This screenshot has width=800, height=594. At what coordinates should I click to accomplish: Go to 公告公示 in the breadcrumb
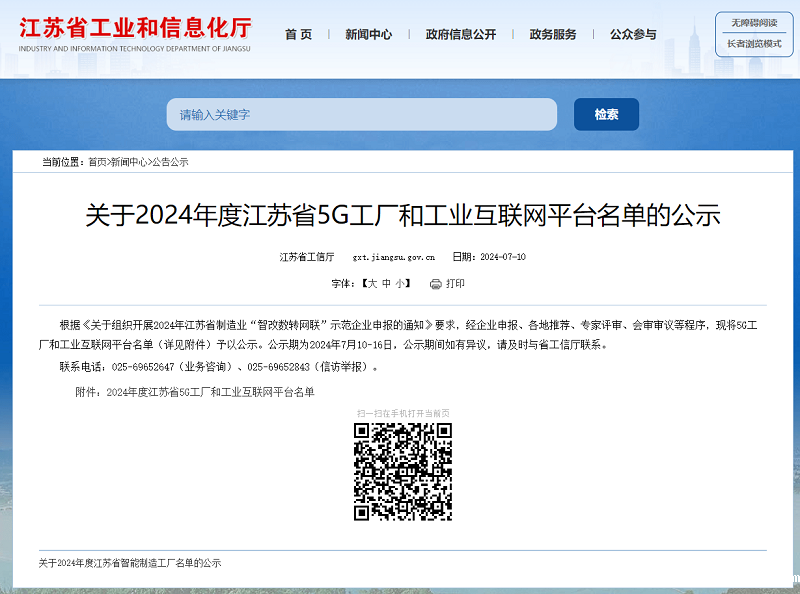(x=170, y=162)
